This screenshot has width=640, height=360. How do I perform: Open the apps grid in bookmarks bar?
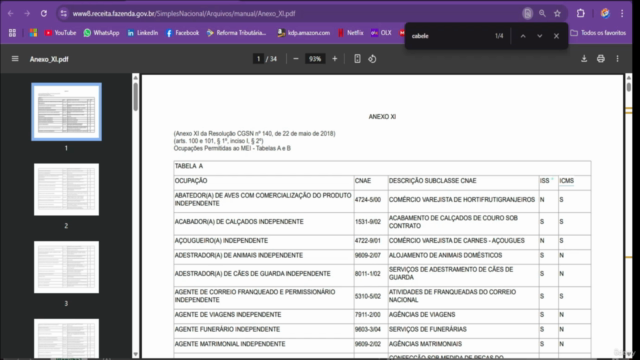tap(12, 33)
